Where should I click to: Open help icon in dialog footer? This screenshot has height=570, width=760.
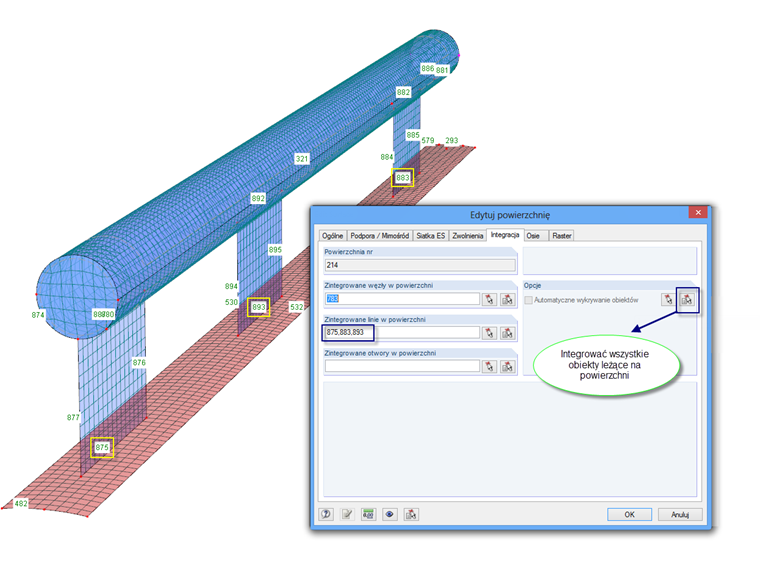coord(326,514)
